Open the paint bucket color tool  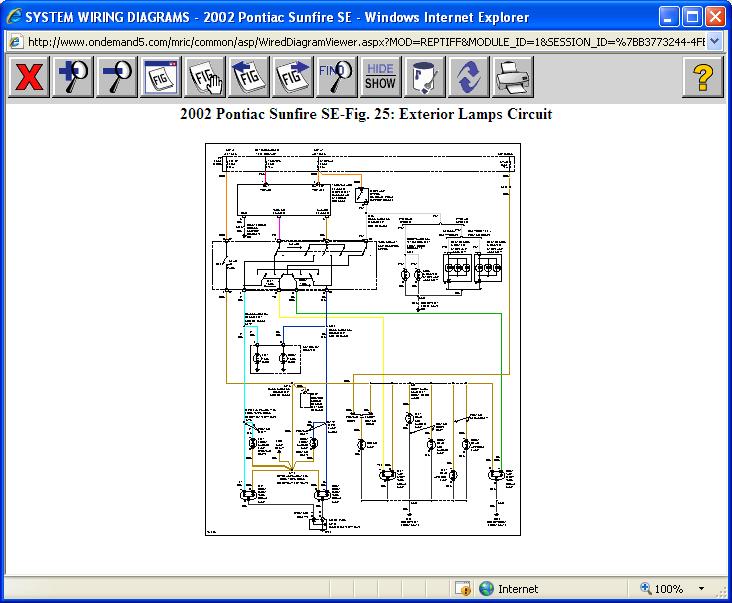tap(424, 77)
